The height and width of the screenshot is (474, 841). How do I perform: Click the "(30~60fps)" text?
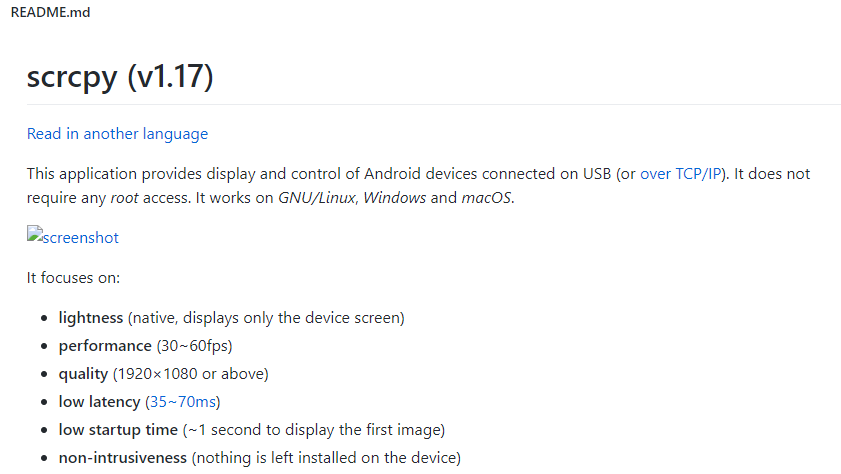194,345
